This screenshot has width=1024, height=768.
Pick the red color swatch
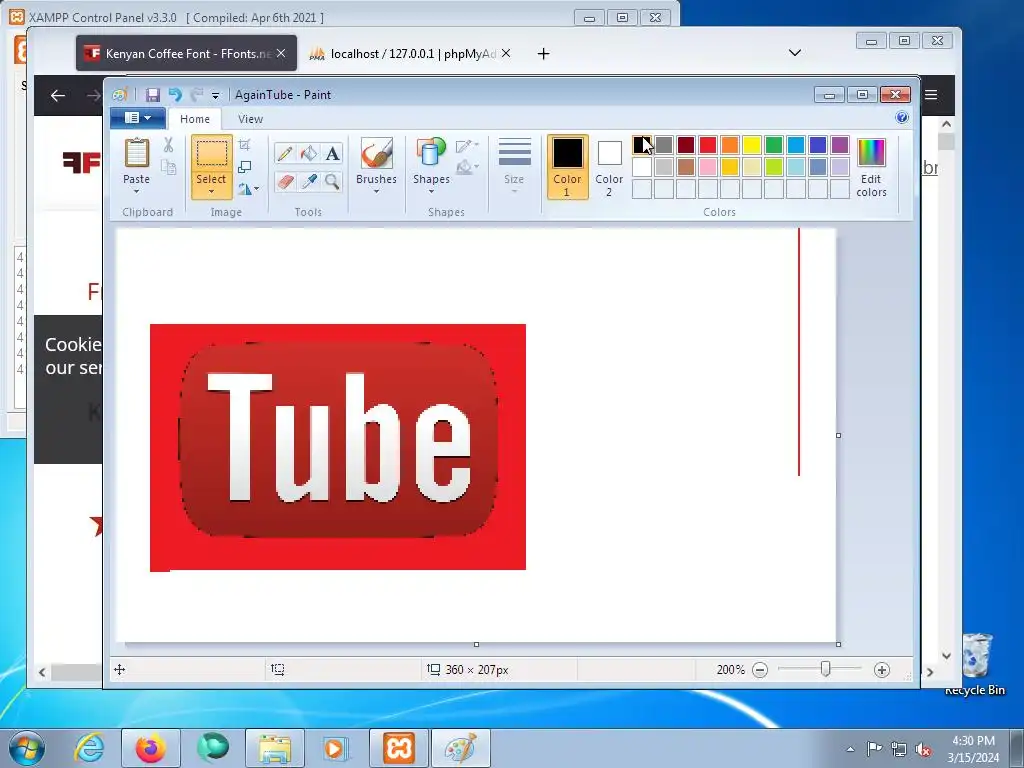coord(708,145)
